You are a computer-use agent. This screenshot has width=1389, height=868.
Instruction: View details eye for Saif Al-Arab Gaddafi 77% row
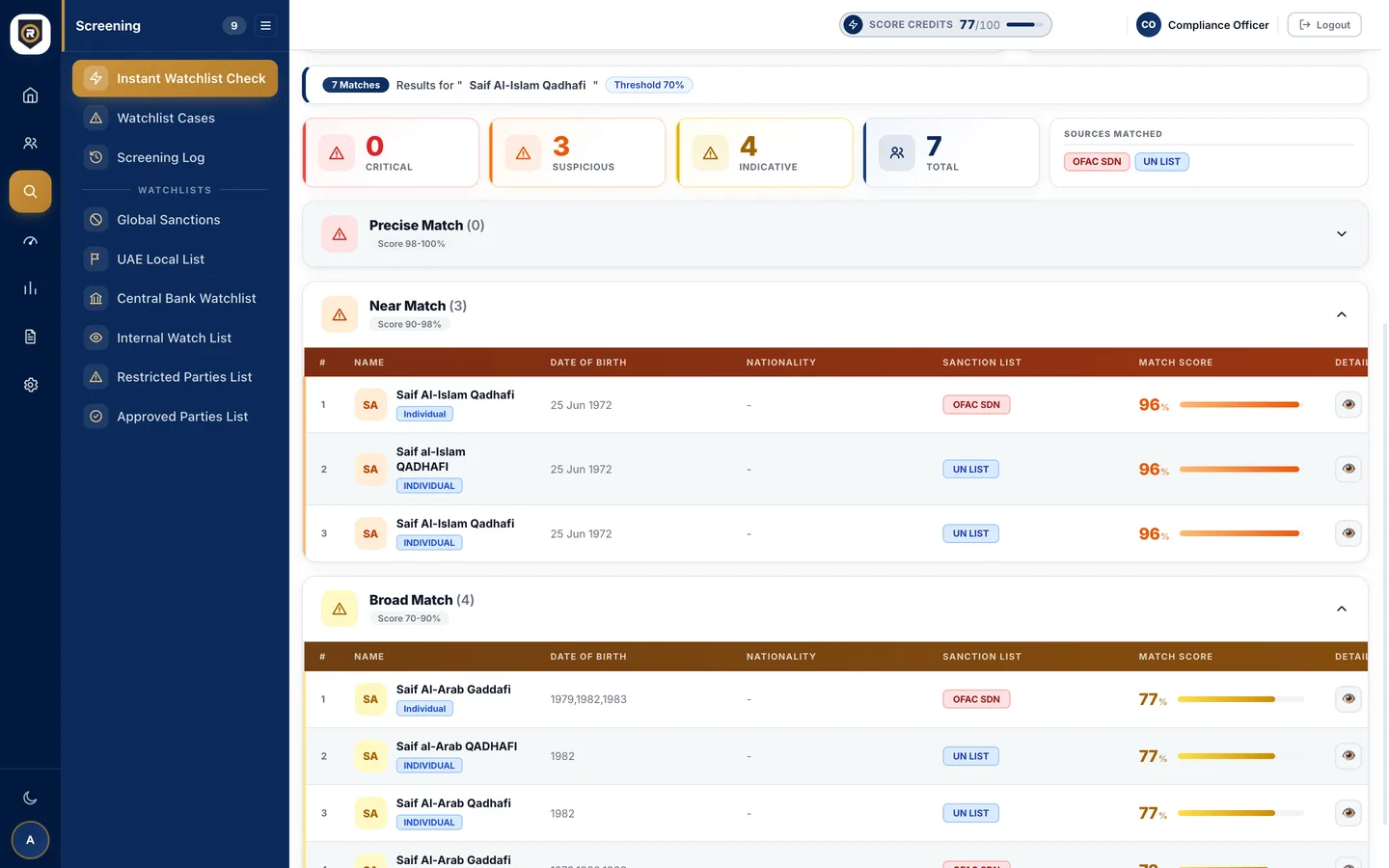(1348, 699)
